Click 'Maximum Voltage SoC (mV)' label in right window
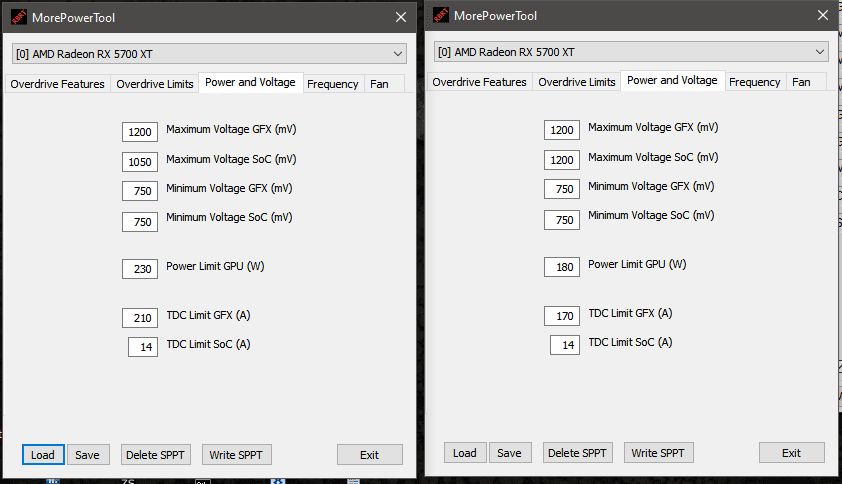 click(x=653, y=157)
